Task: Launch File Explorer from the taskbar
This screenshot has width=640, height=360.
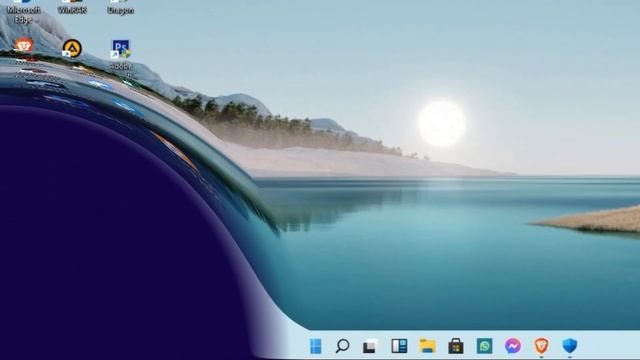Action: (x=427, y=346)
